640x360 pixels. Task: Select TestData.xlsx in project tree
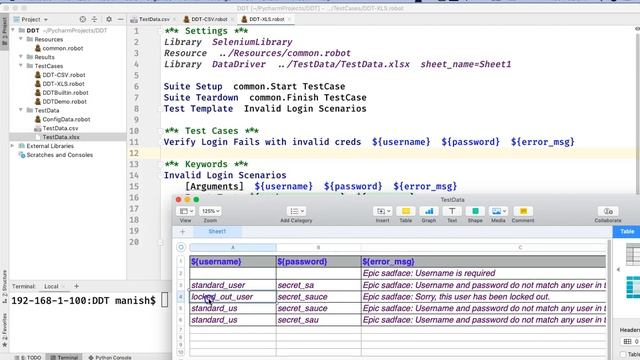(61, 137)
